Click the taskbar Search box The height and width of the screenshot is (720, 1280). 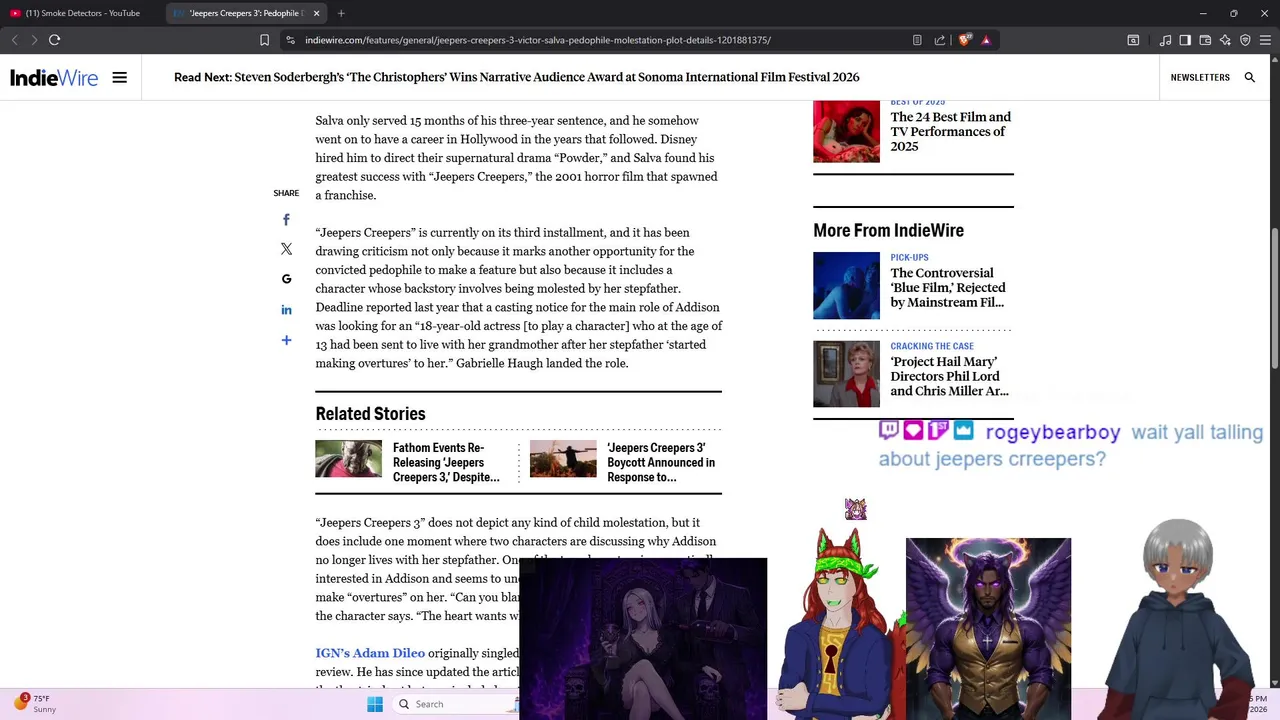455,704
